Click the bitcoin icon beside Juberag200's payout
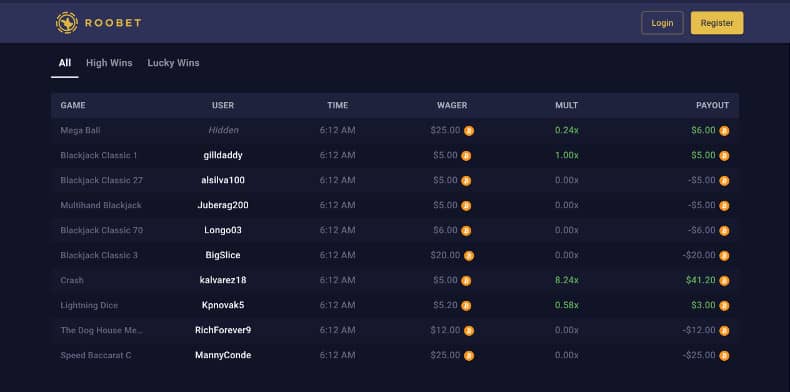 724,206
